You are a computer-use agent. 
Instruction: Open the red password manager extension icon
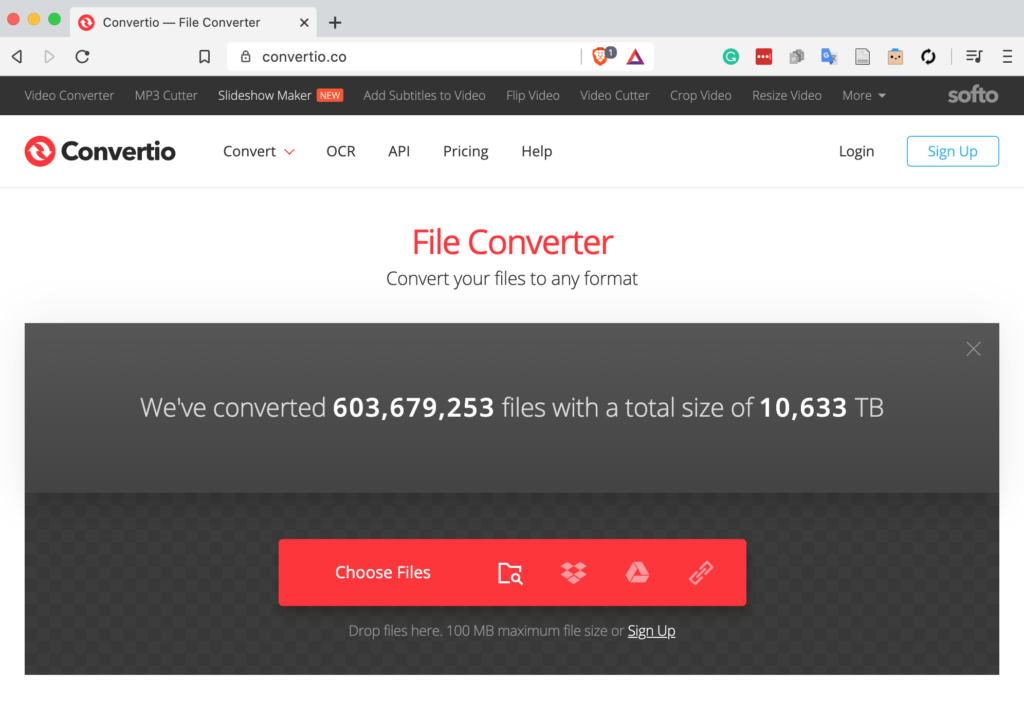pyautogui.click(x=763, y=57)
